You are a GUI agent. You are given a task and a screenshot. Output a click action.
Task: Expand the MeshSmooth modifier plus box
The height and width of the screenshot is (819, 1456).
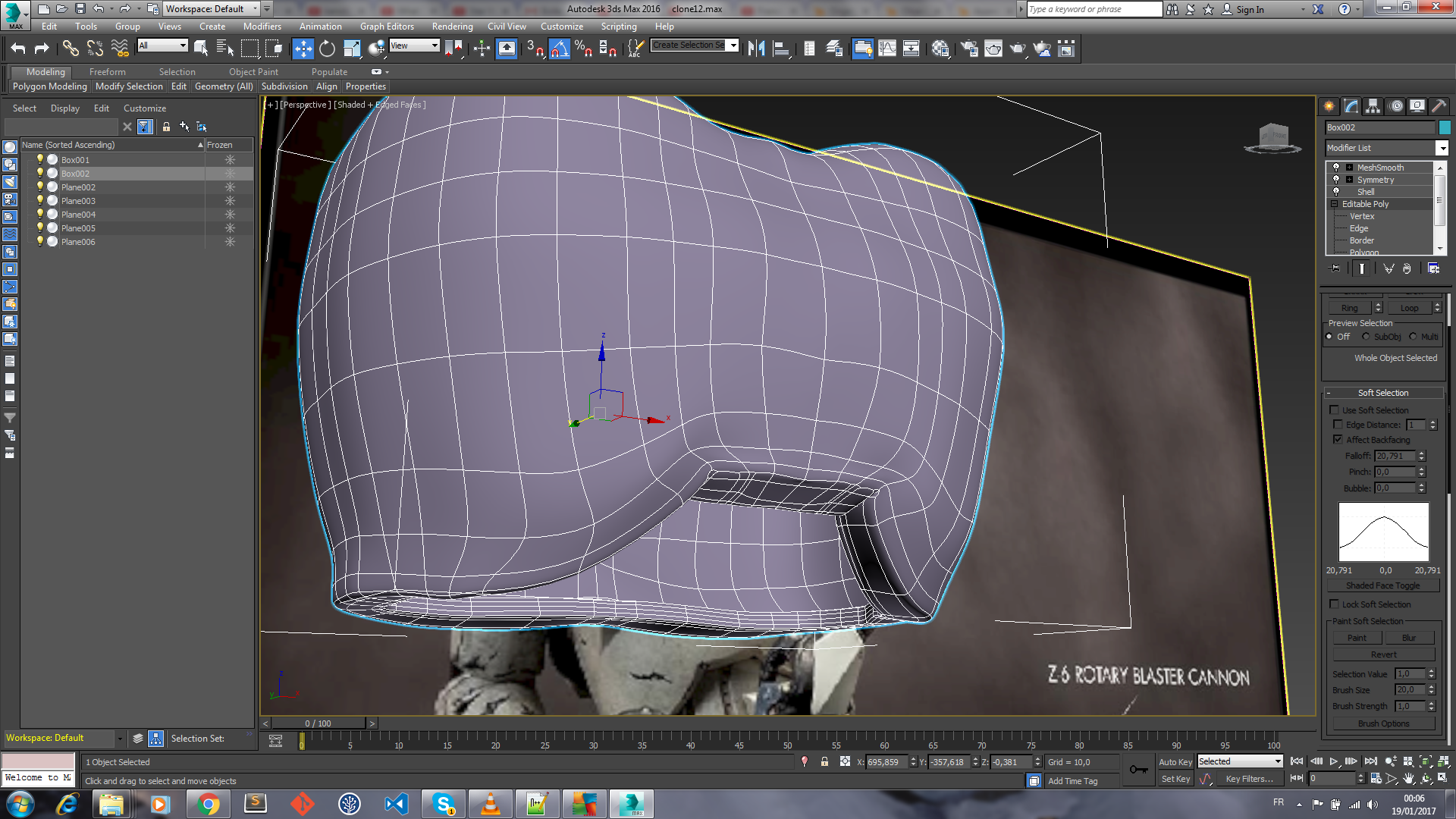(x=1349, y=168)
